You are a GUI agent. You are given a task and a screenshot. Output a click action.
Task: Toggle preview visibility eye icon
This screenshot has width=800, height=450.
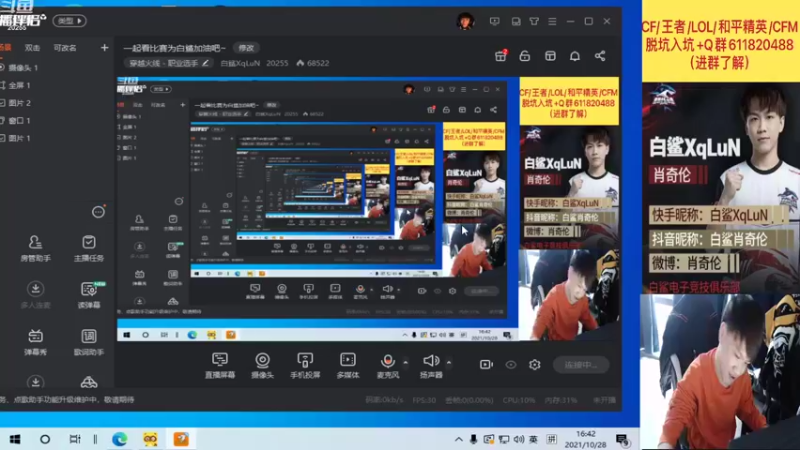511,364
